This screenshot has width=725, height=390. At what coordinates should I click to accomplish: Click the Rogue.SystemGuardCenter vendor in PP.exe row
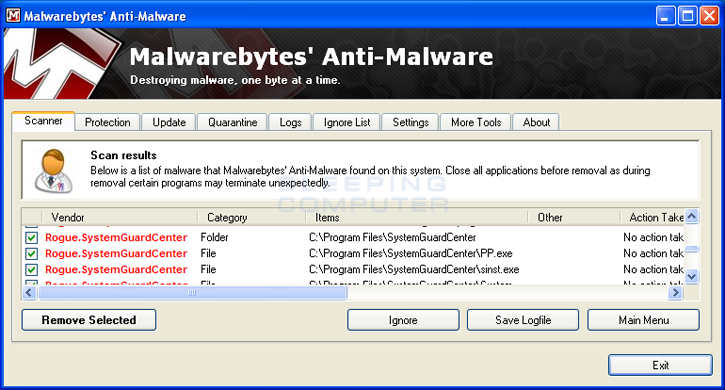(x=116, y=254)
